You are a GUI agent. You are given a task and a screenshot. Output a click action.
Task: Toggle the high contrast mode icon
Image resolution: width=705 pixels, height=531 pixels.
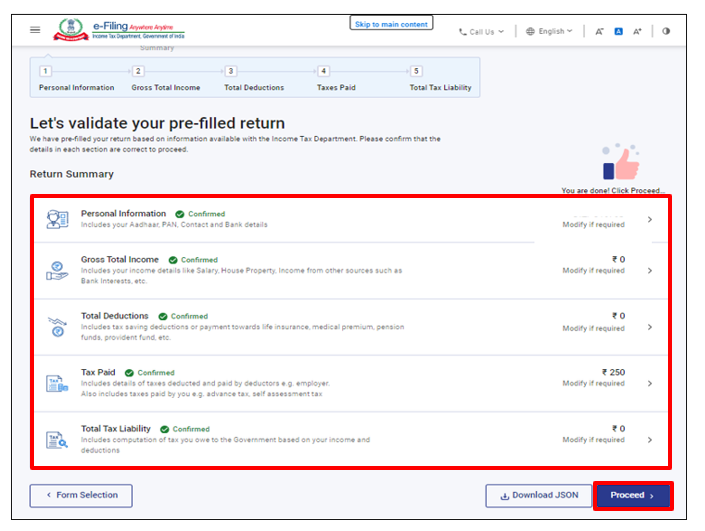point(666,31)
